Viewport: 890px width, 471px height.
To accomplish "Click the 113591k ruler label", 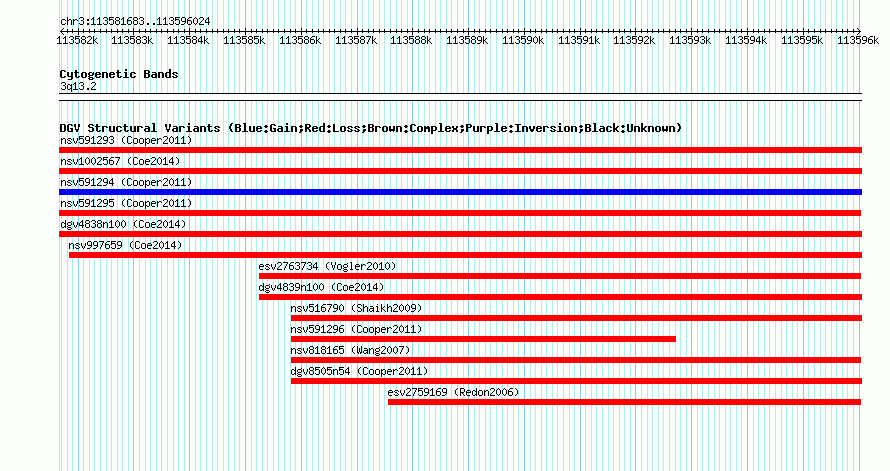I will click(x=579, y=40).
